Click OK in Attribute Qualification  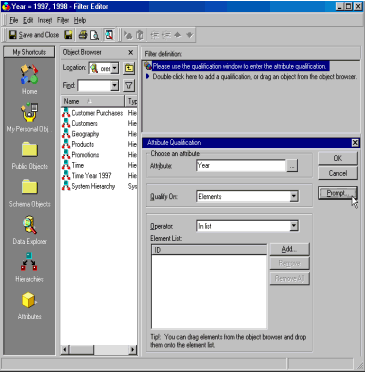point(338,158)
